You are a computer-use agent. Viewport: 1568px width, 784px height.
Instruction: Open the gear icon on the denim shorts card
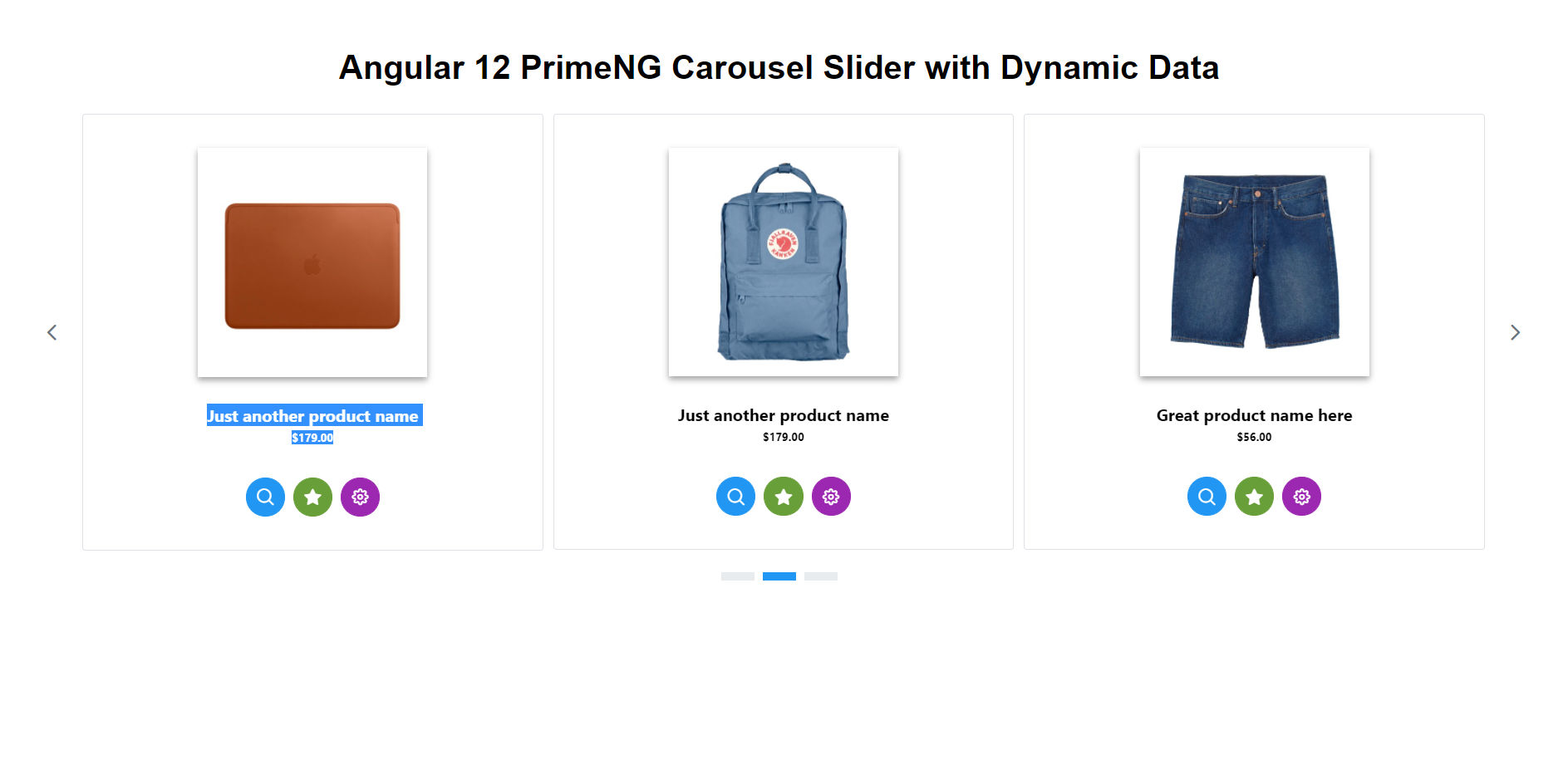tap(1301, 496)
